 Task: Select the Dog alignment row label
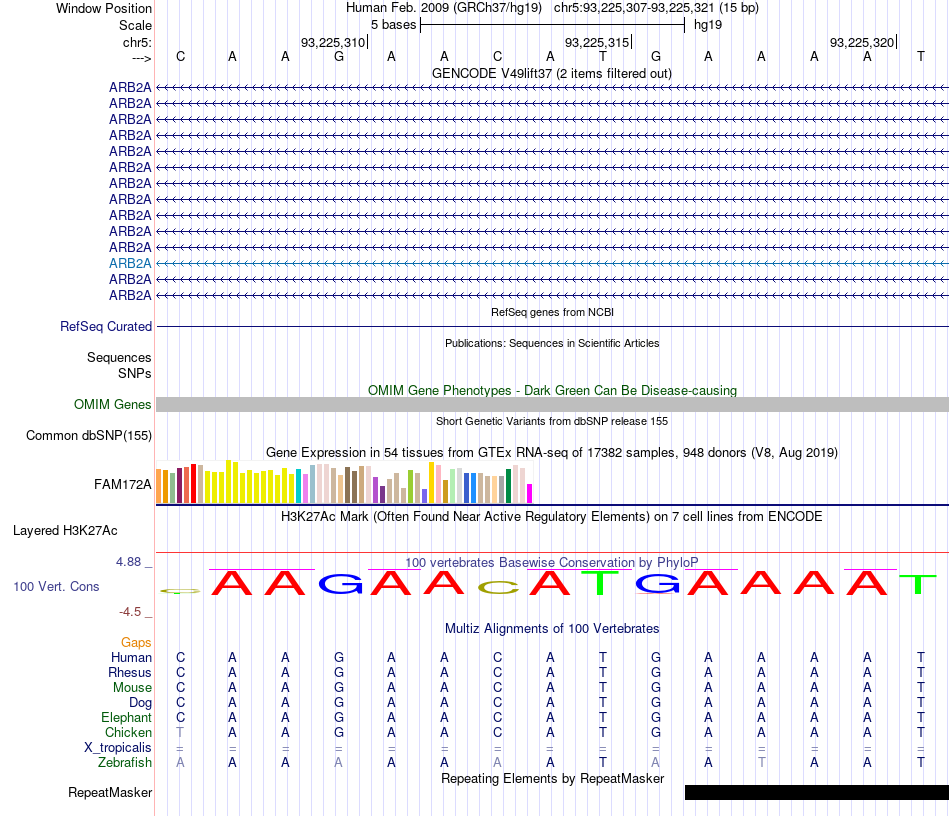pyautogui.click(x=141, y=703)
